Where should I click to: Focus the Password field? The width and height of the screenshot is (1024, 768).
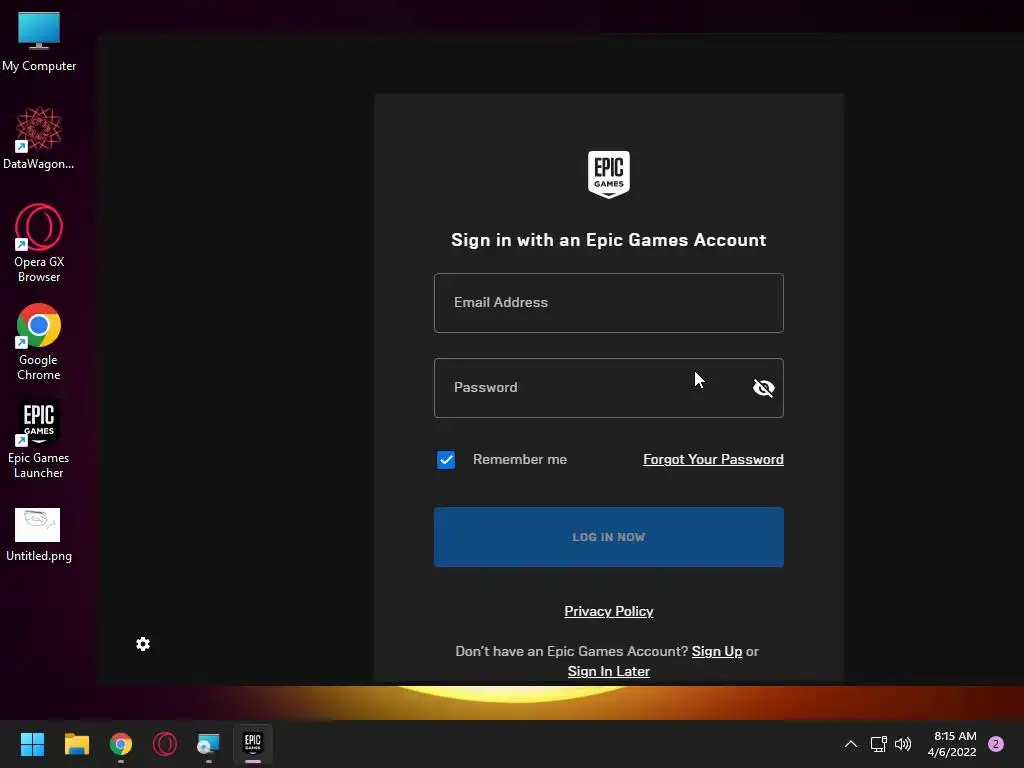[609, 388]
